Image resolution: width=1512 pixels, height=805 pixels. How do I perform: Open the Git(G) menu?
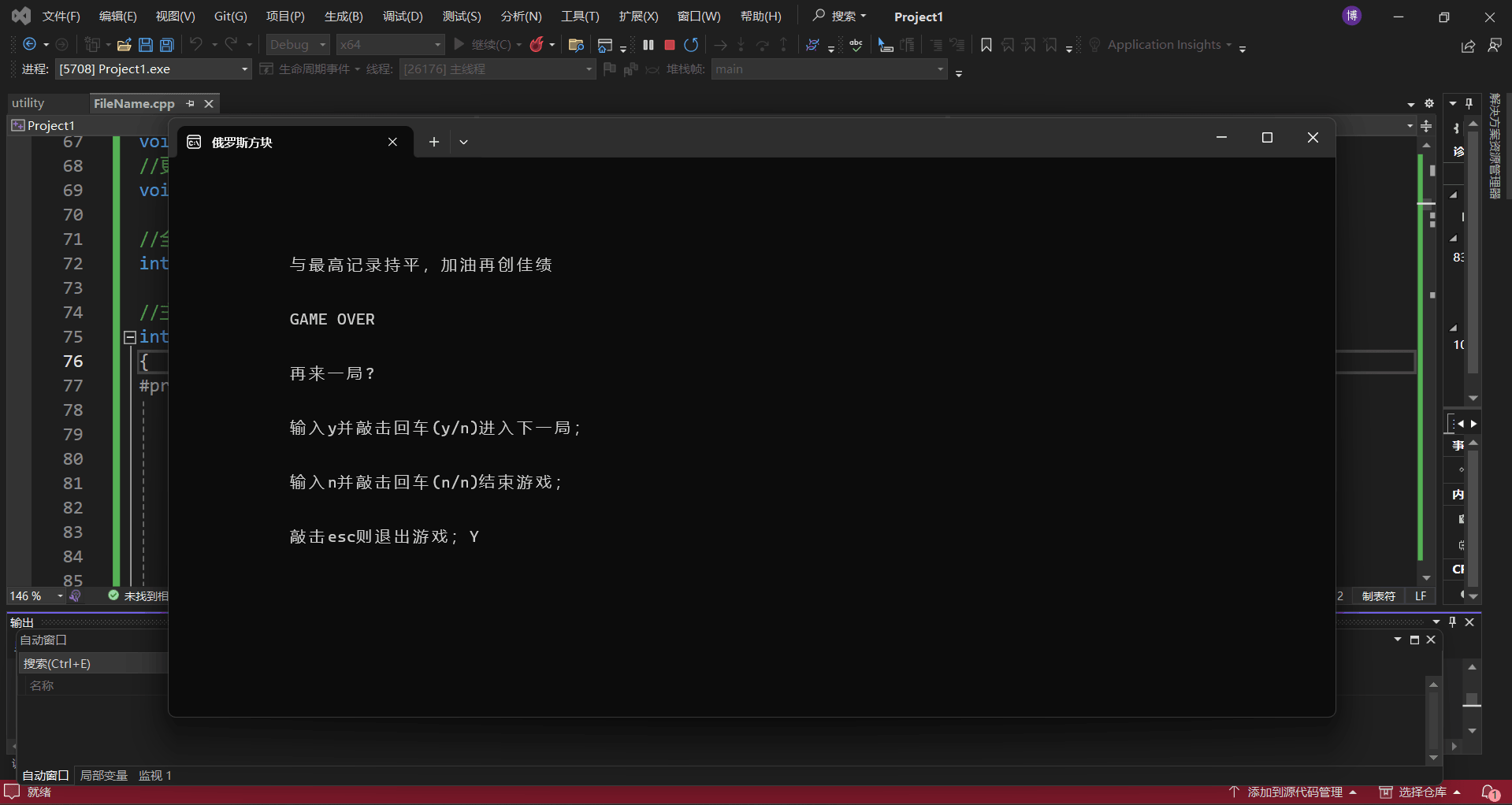(231, 17)
